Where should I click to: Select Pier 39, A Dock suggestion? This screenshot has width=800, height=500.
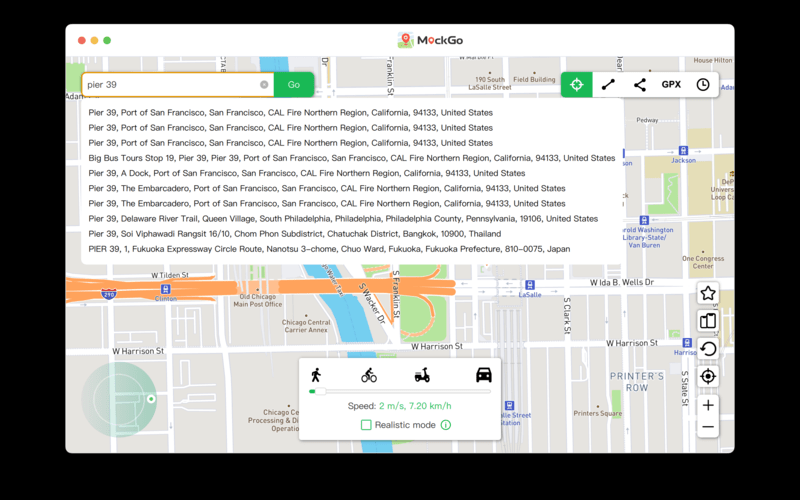tap(307, 173)
